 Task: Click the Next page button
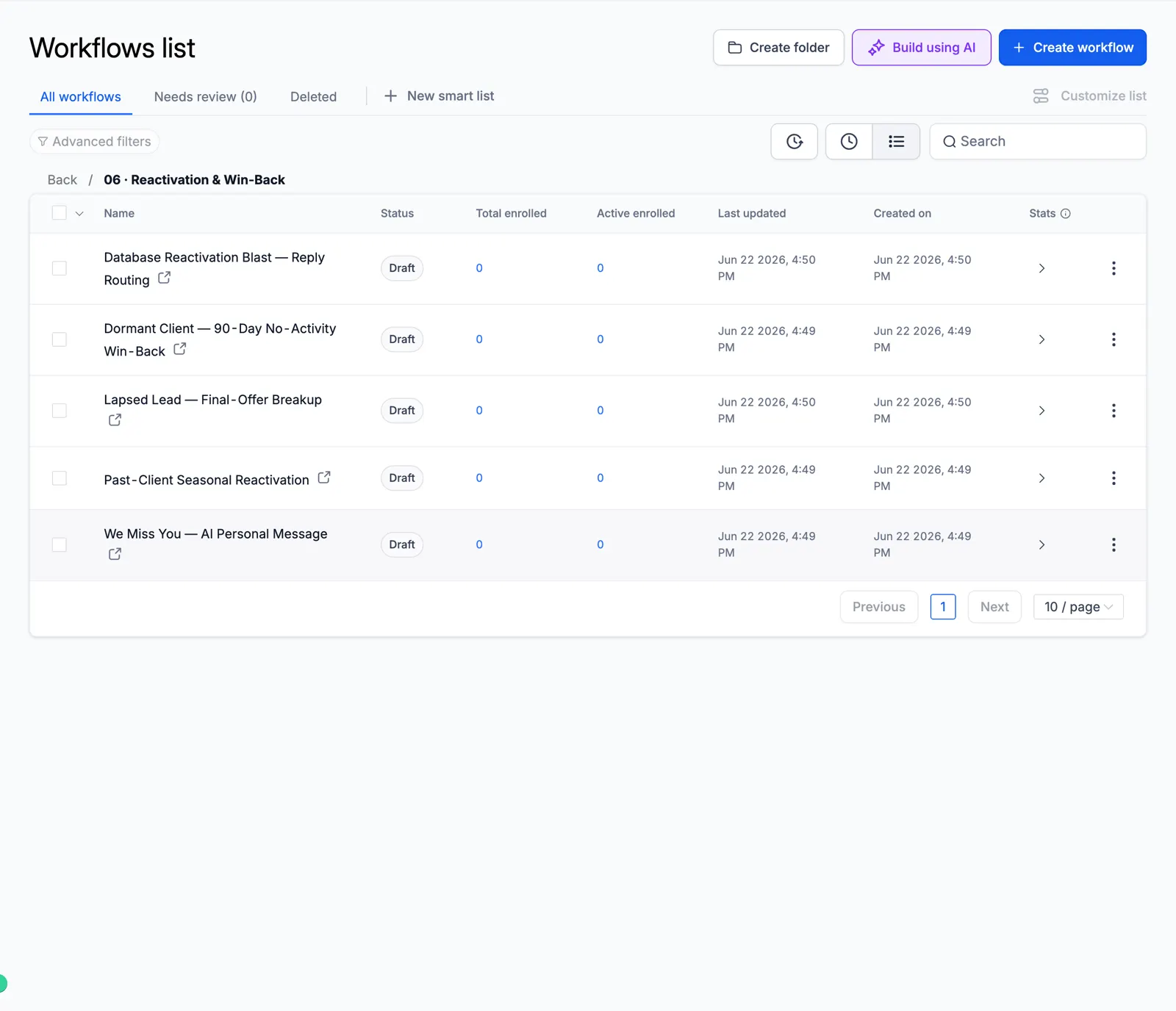click(994, 607)
